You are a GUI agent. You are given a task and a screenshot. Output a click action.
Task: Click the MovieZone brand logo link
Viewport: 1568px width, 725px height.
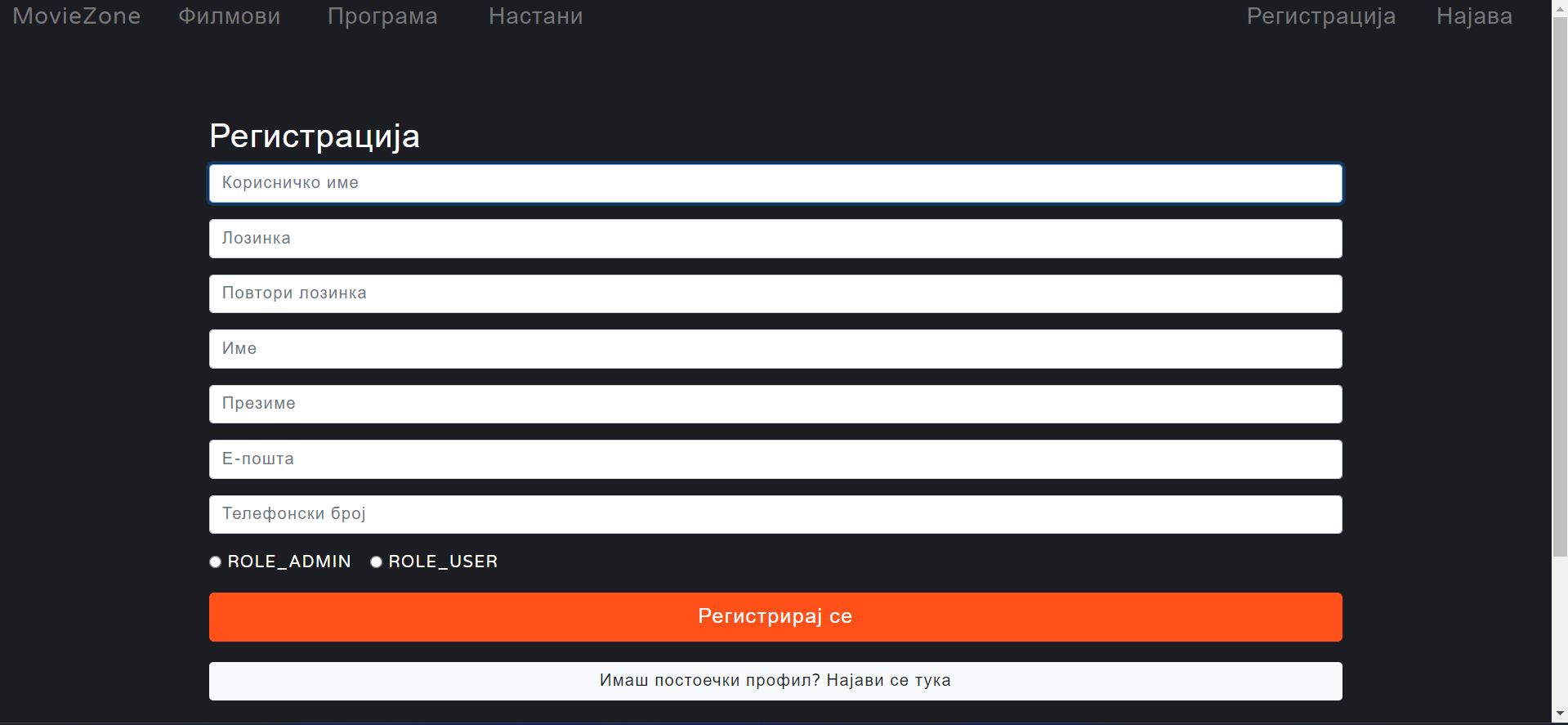76,16
